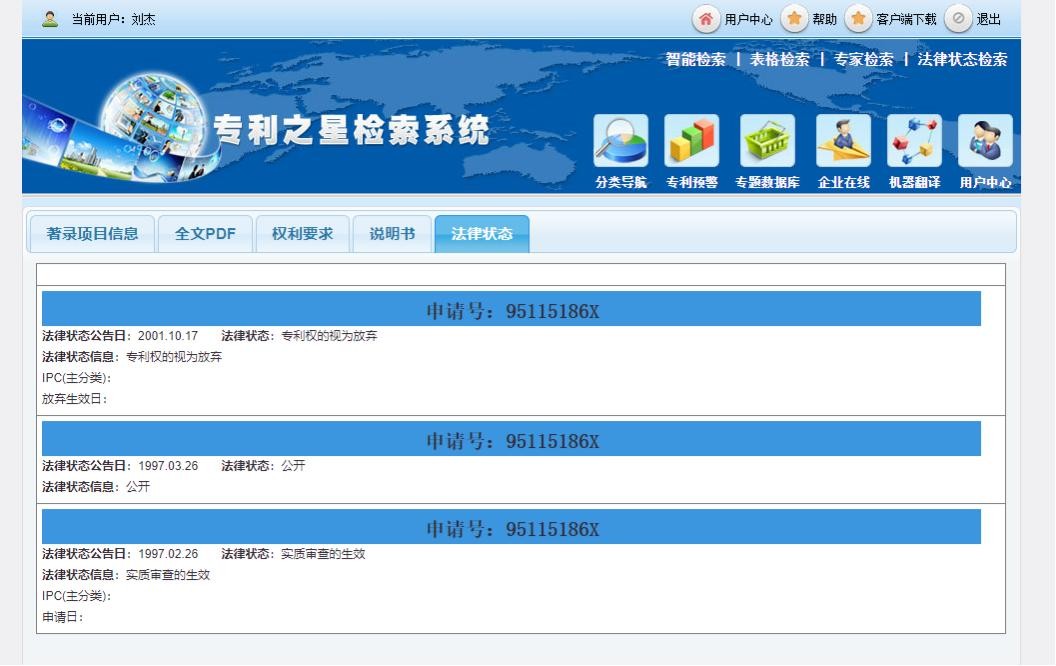Viewport: 1056px width, 666px height.
Task: Click the star icon next to 帮助
Action: coord(795,19)
